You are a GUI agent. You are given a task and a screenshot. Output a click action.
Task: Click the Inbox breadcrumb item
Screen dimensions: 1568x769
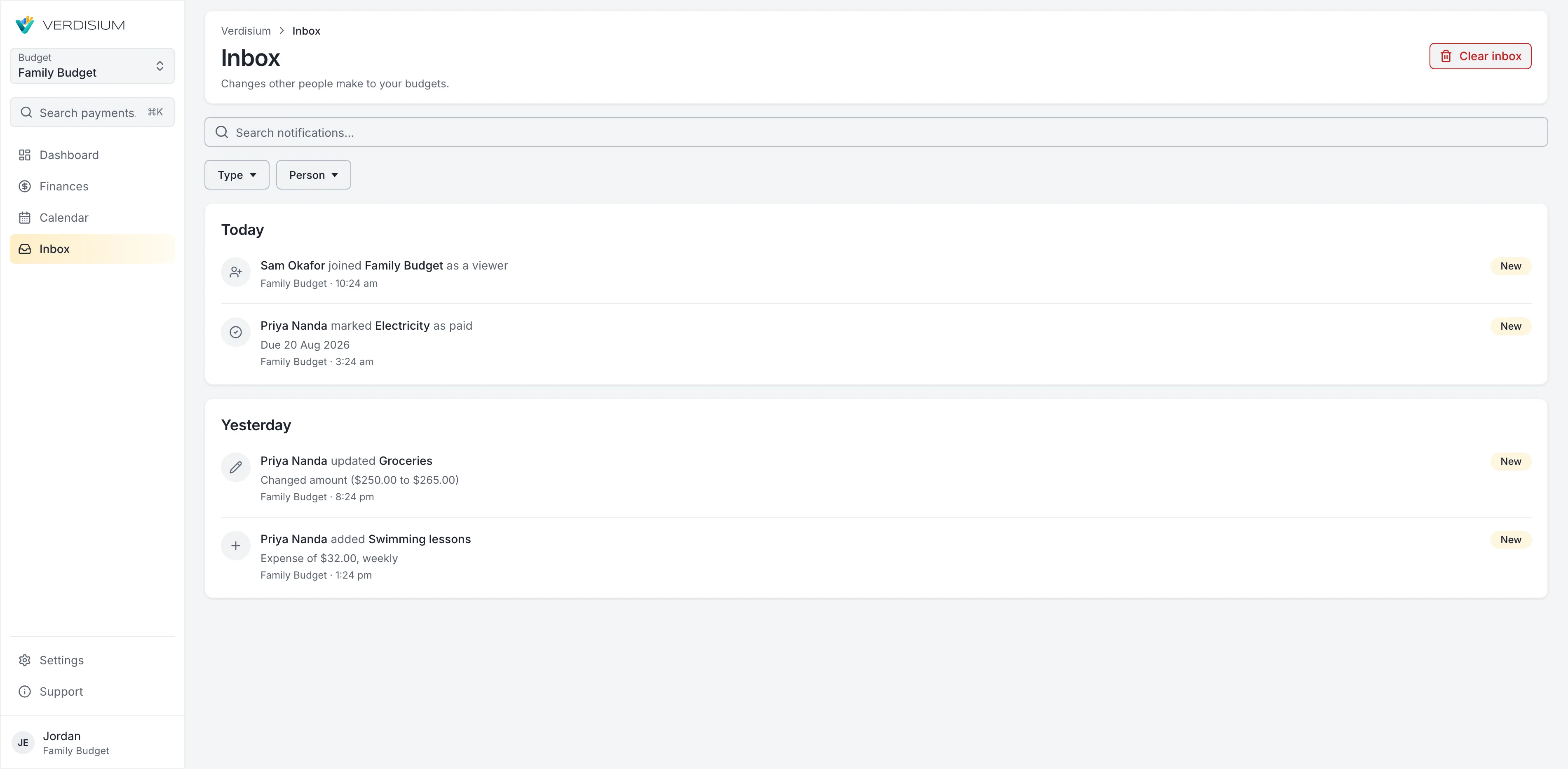pyautogui.click(x=306, y=30)
